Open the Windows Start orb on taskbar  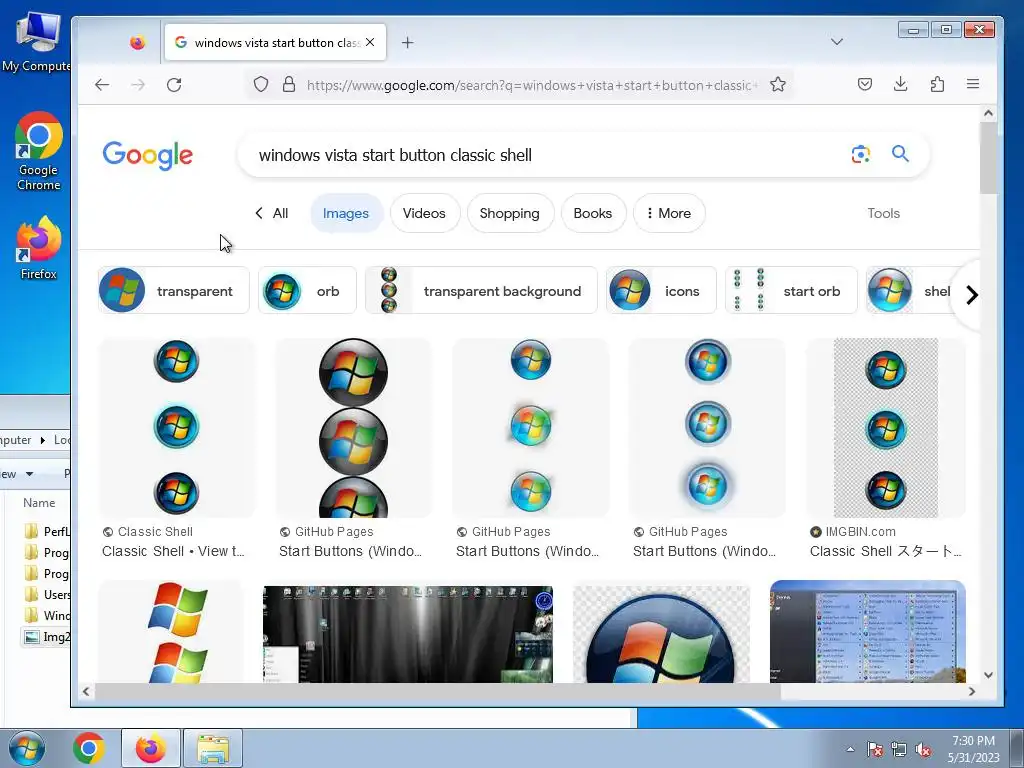pos(26,748)
